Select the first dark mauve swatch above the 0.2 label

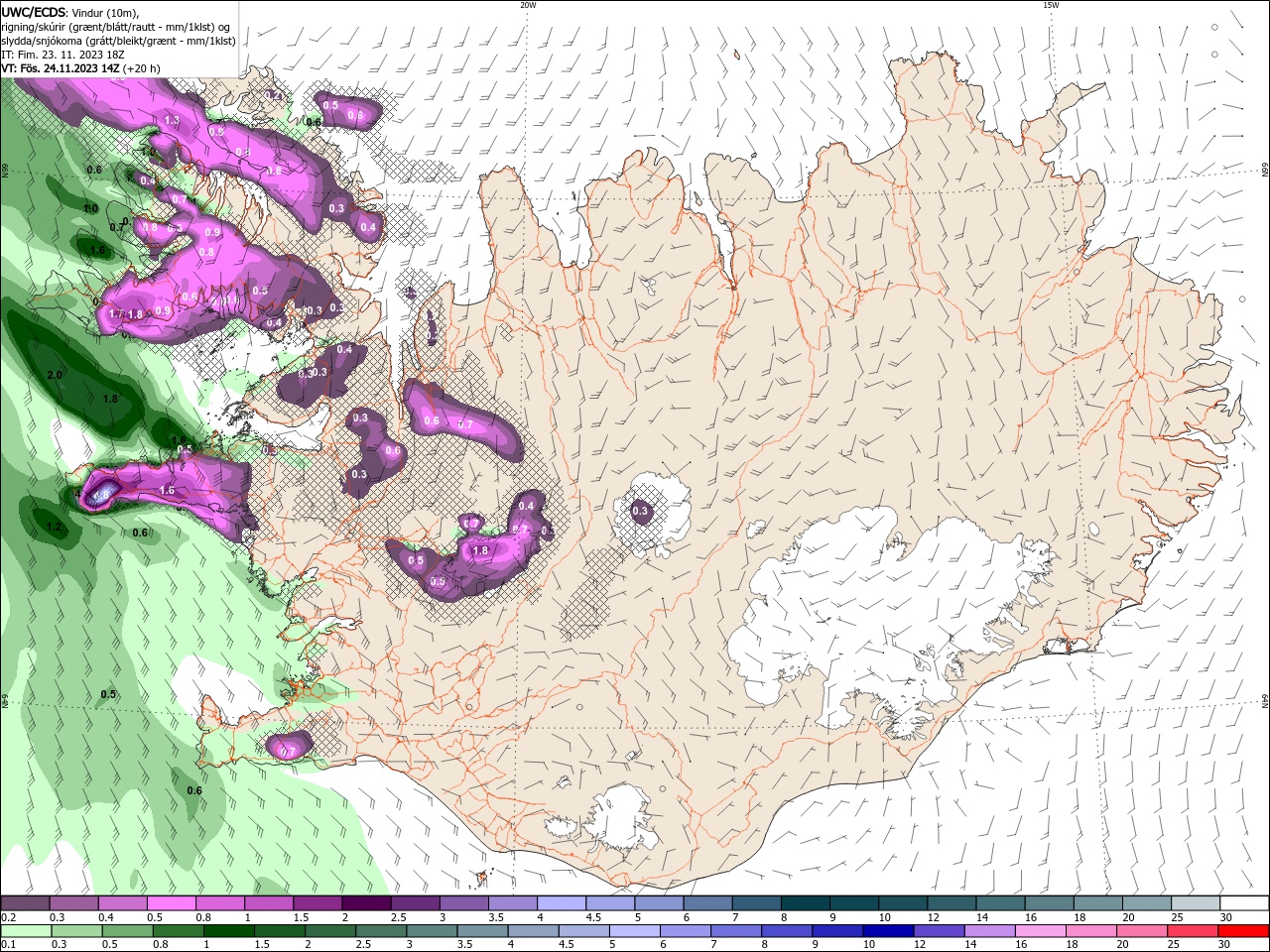pyautogui.click(x=25, y=903)
